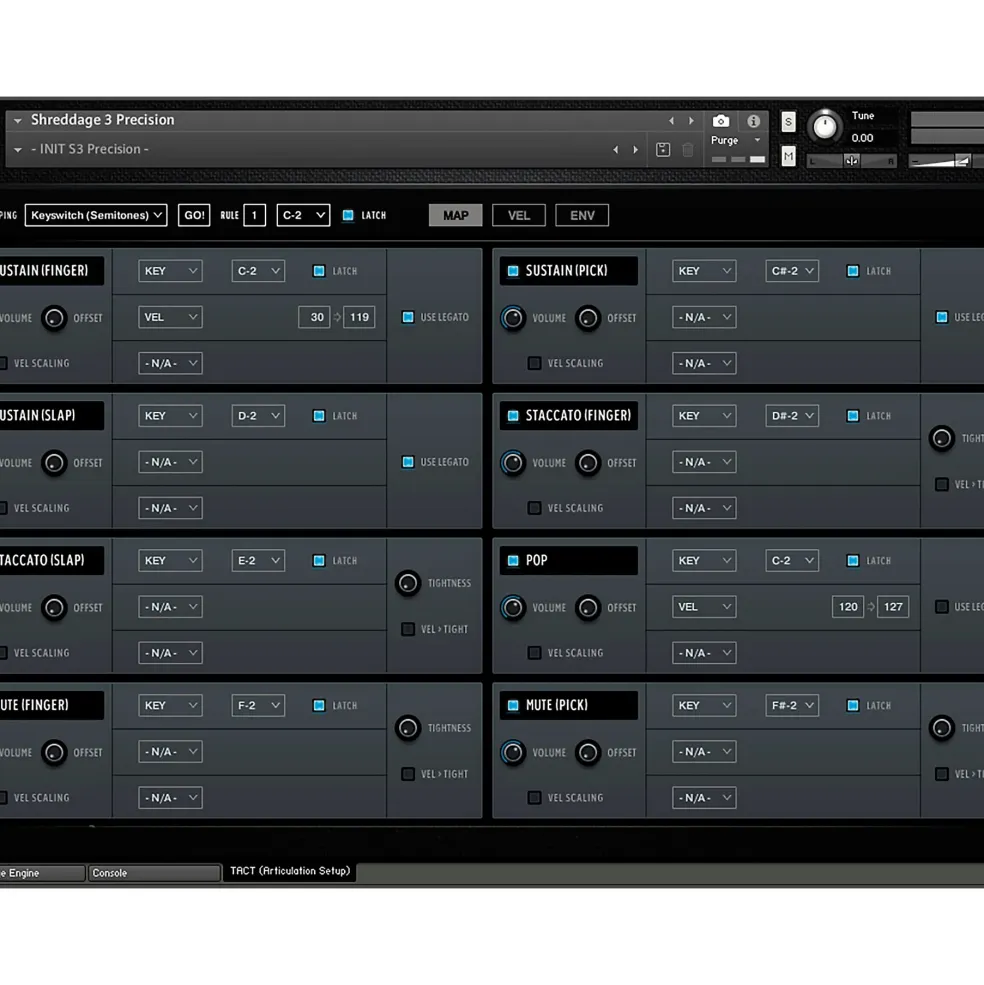Click the Staccato (Finger) offset knob

[x=588, y=463]
